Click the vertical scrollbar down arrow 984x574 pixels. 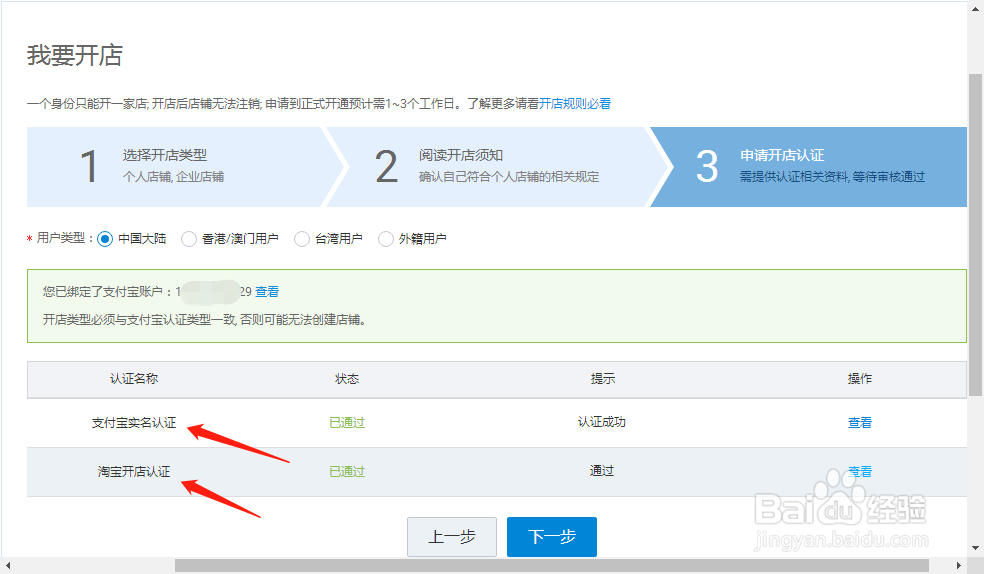pyautogui.click(x=975, y=548)
